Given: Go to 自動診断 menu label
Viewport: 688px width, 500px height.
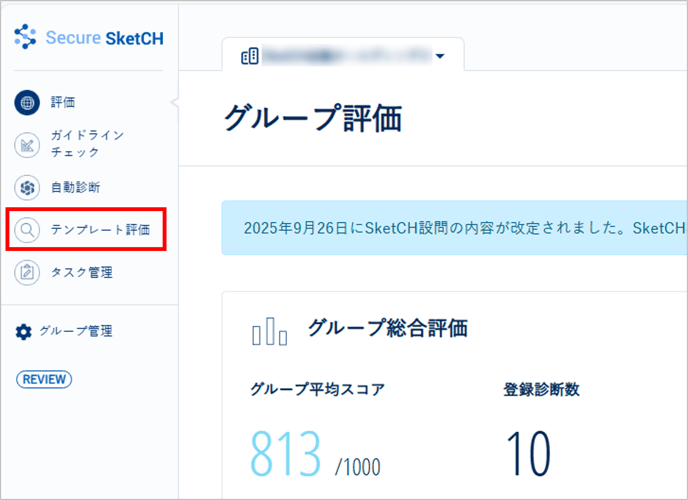Looking at the screenshot, I should [x=75, y=187].
